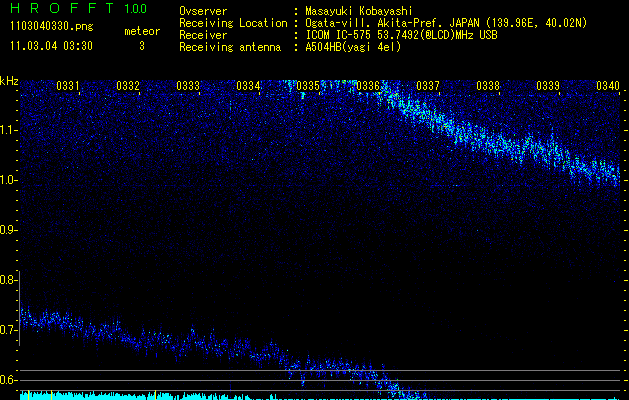629x400 pixels.
Task: Click the meteor label
Action: pos(142,31)
